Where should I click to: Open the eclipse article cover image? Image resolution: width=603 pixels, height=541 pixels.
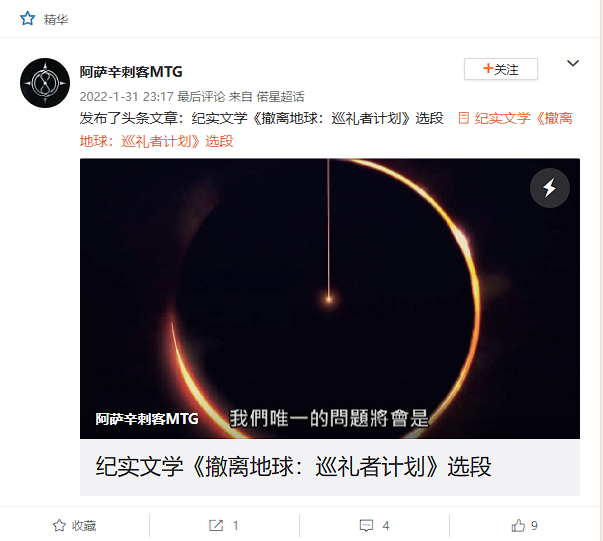(x=330, y=298)
